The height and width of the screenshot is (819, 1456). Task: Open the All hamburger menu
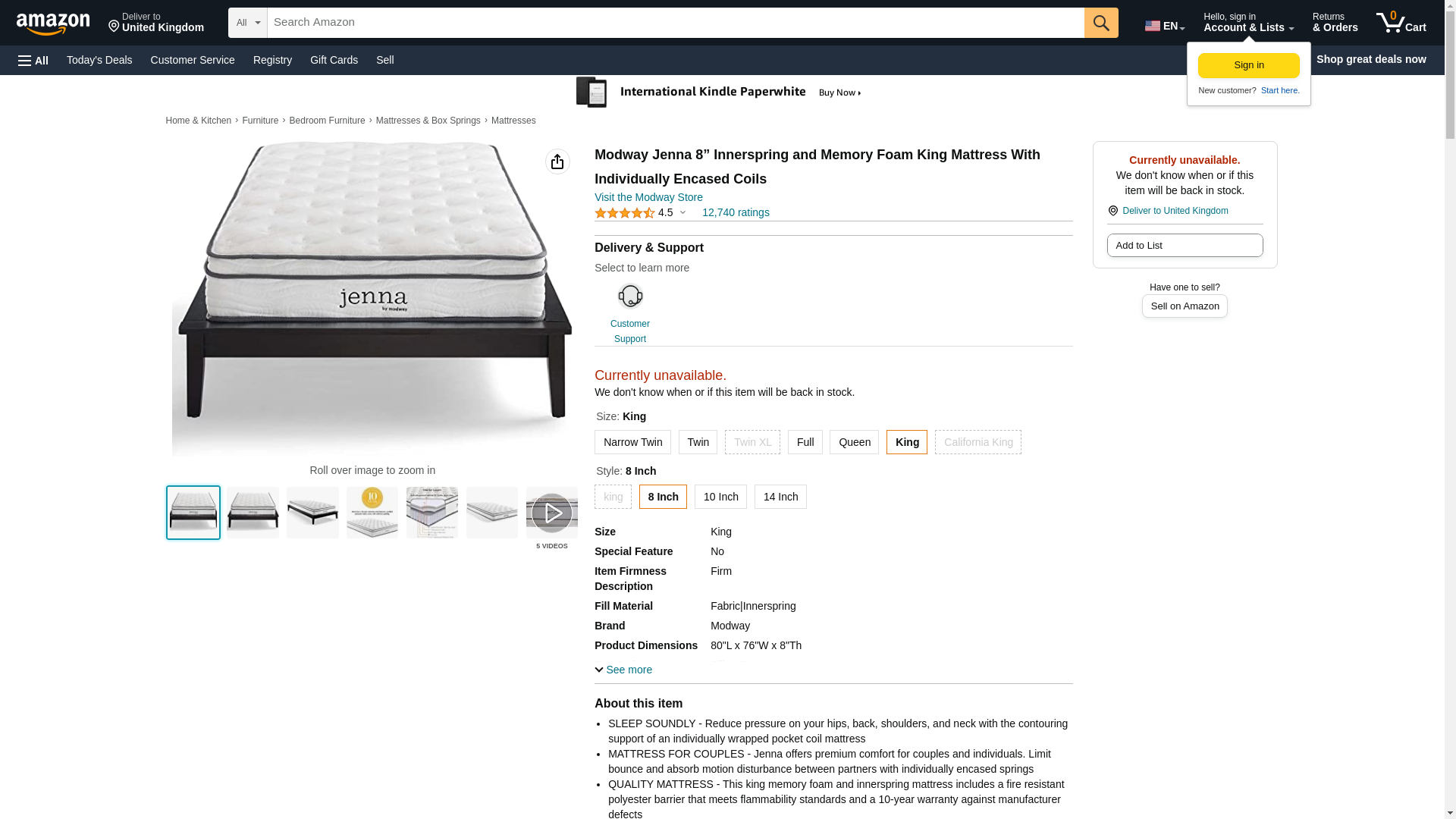33,60
